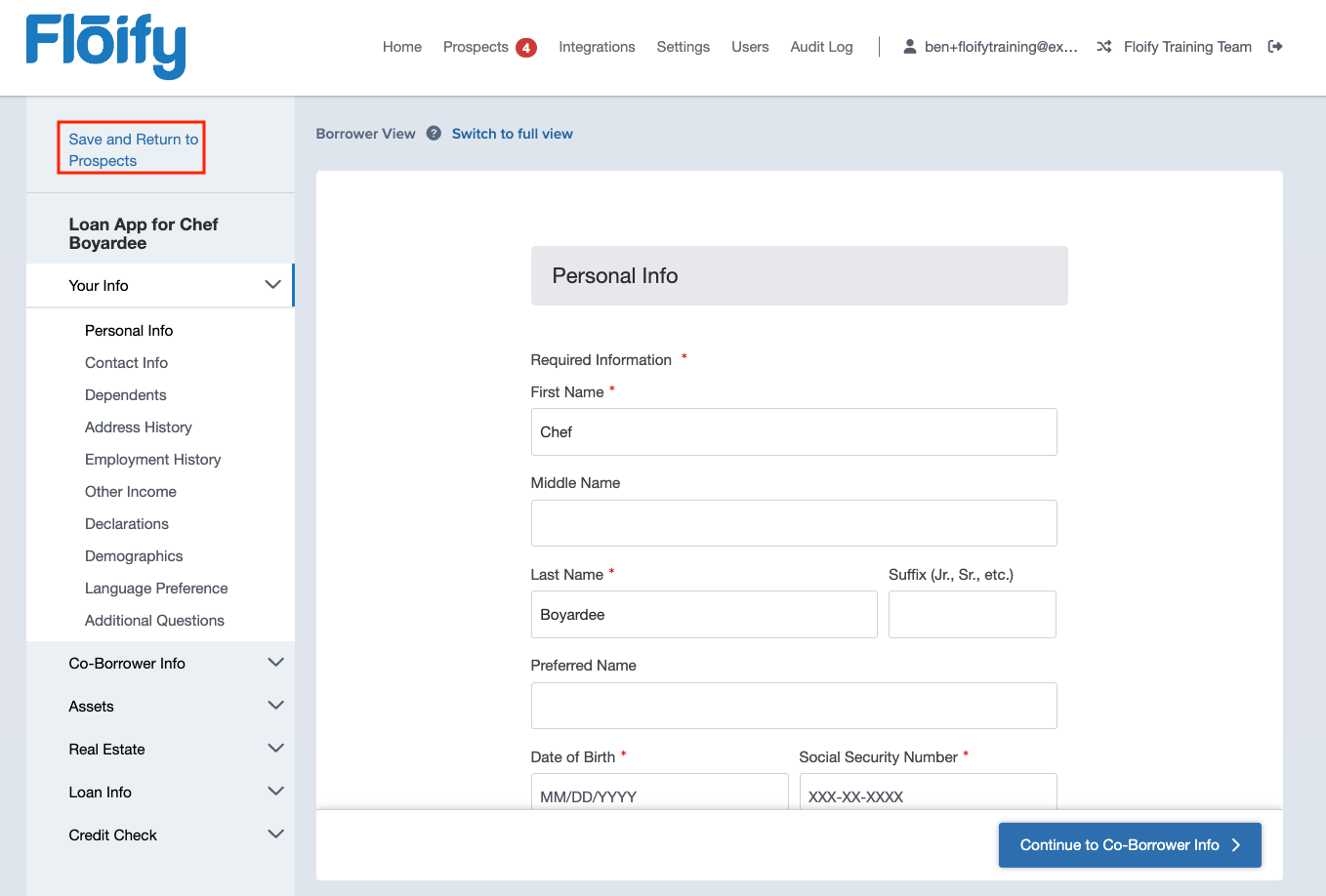
Task: Open the Settings page
Action: click(x=683, y=47)
